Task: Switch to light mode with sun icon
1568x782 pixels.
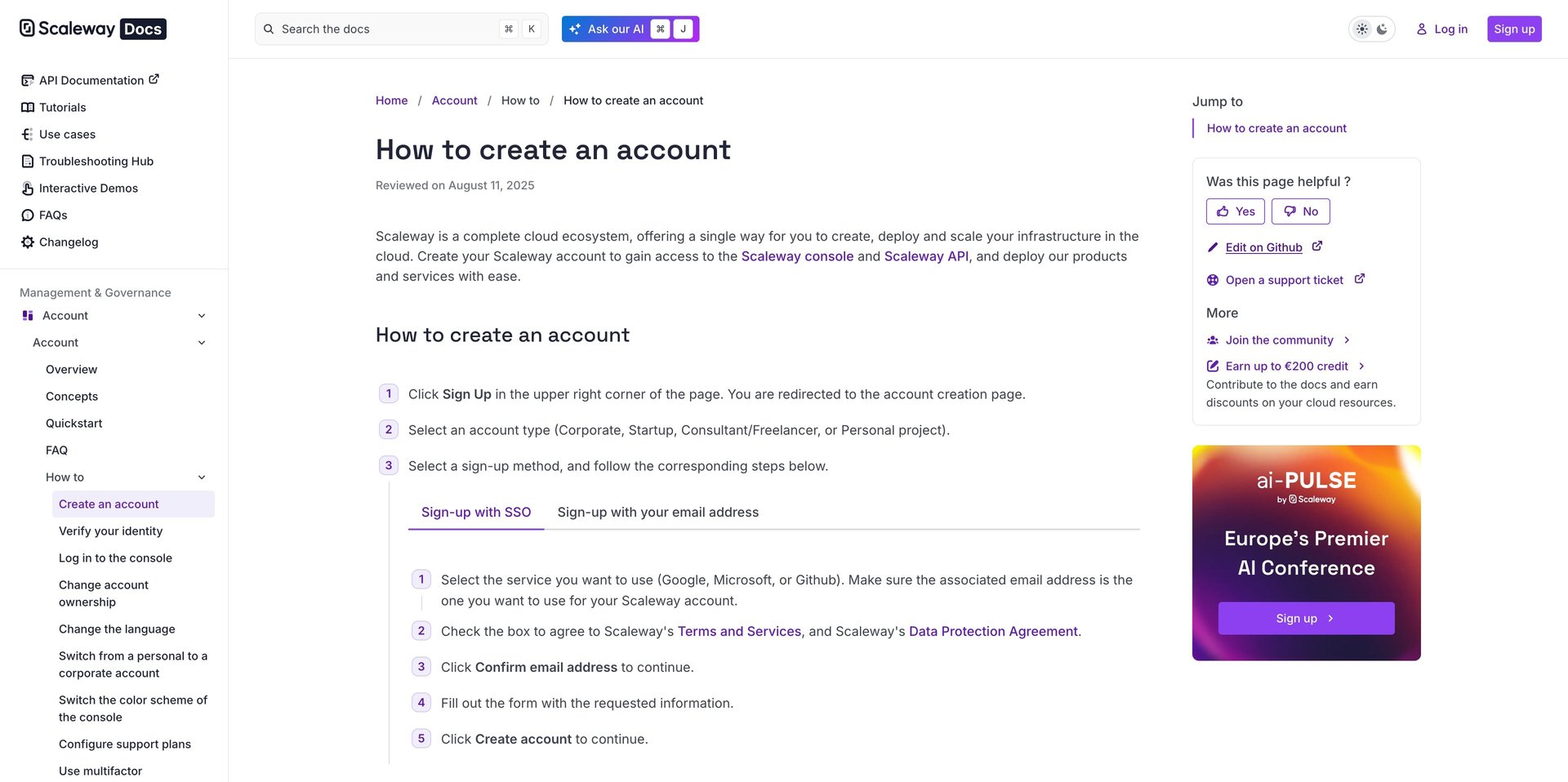Action: 1362,29
